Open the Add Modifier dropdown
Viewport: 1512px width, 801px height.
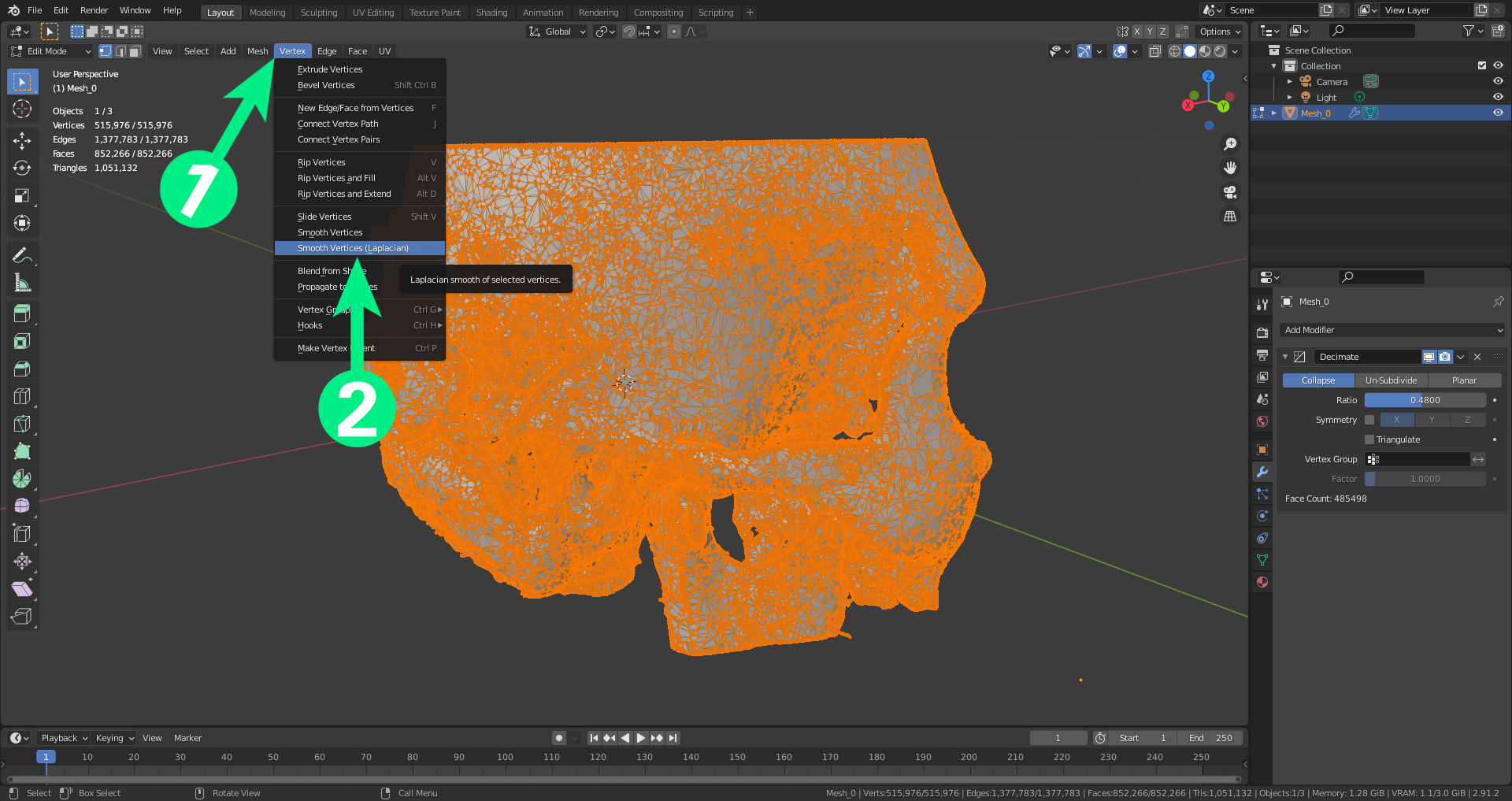click(x=1392, y=330)
